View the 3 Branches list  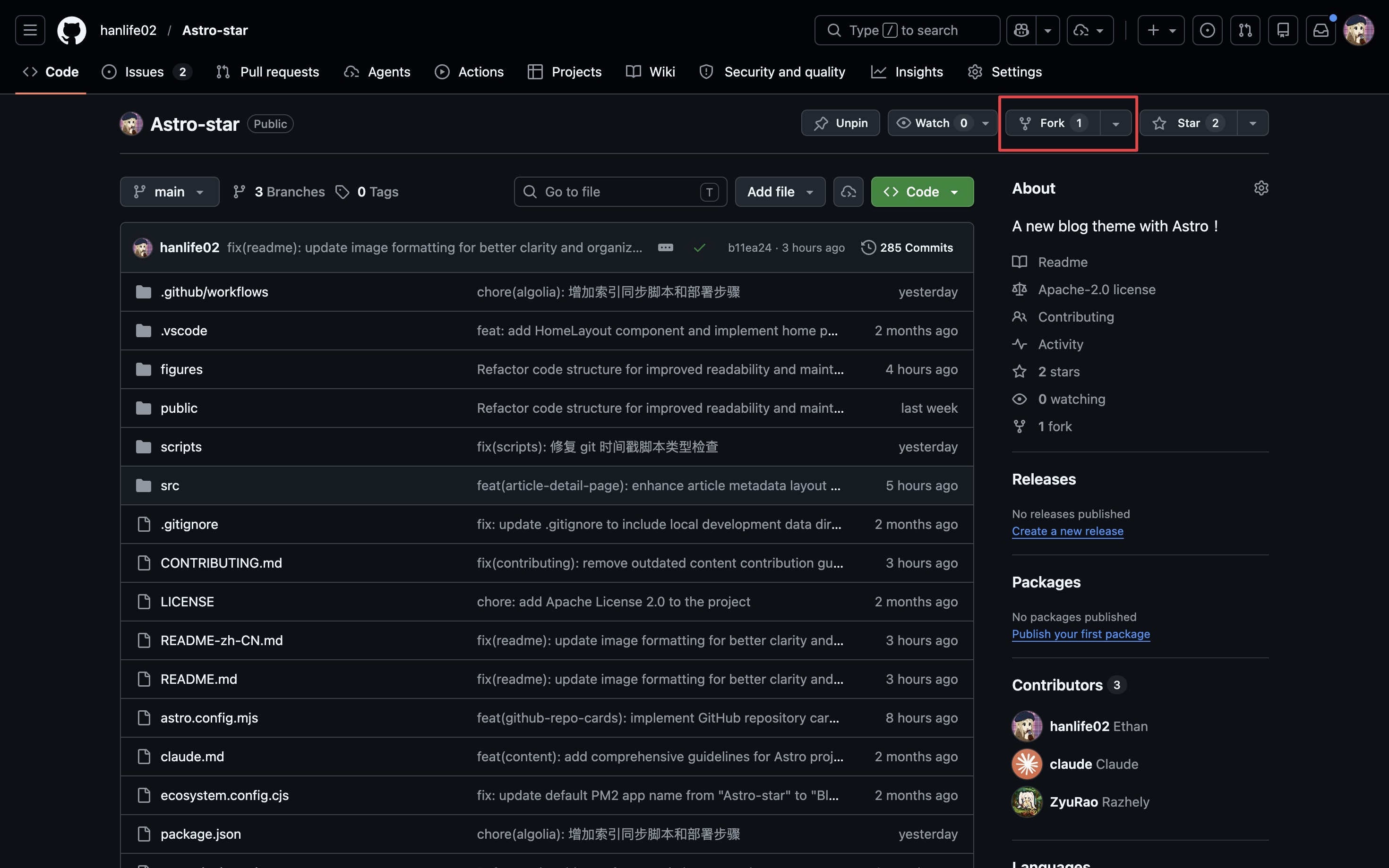tap(279, 192)
